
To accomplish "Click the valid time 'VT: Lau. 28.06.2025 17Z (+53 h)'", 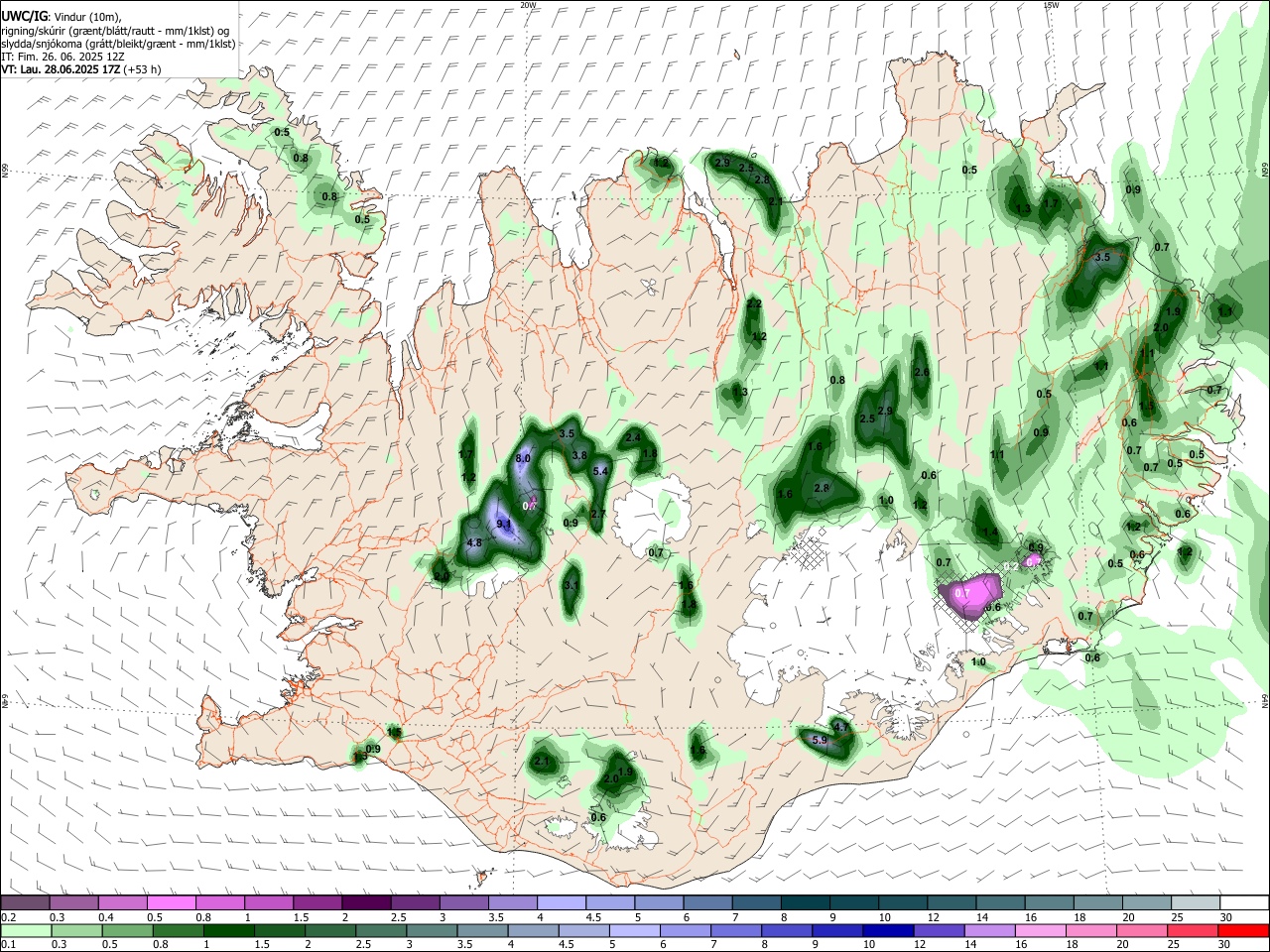I will (80, 69).
